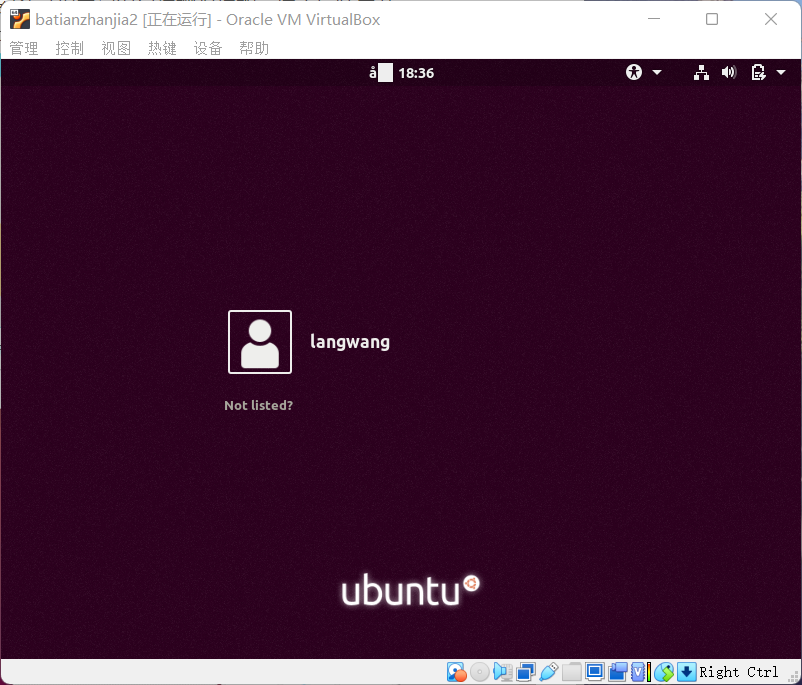Viewport: 802px width, 685px height.
Task: Click the virtualization CPU chip icon
Action: (x=638, y=672)
